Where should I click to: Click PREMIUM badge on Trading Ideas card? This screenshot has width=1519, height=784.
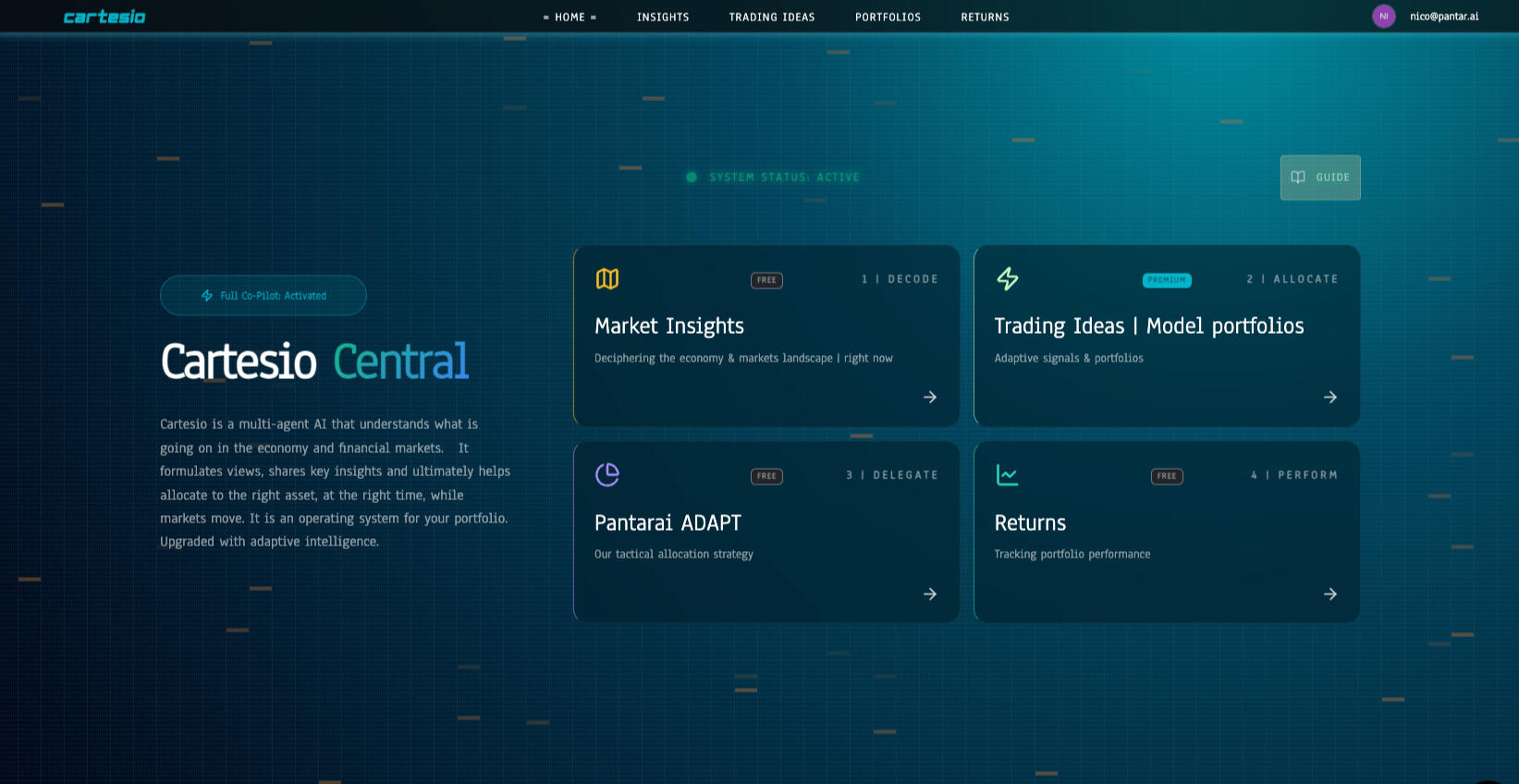[x=1167, y=280]
